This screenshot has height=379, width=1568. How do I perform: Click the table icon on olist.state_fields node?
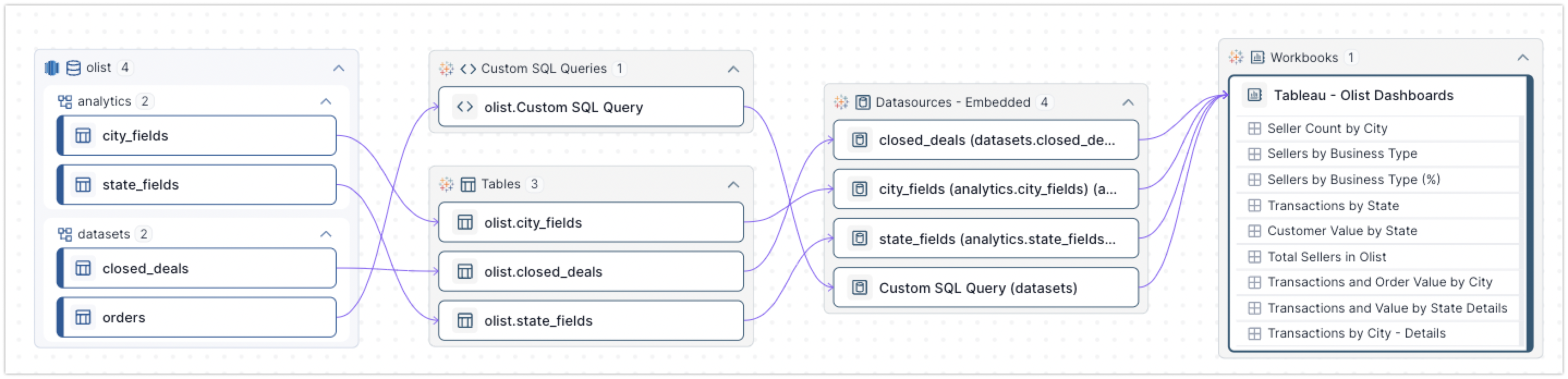tap(465, 321)
